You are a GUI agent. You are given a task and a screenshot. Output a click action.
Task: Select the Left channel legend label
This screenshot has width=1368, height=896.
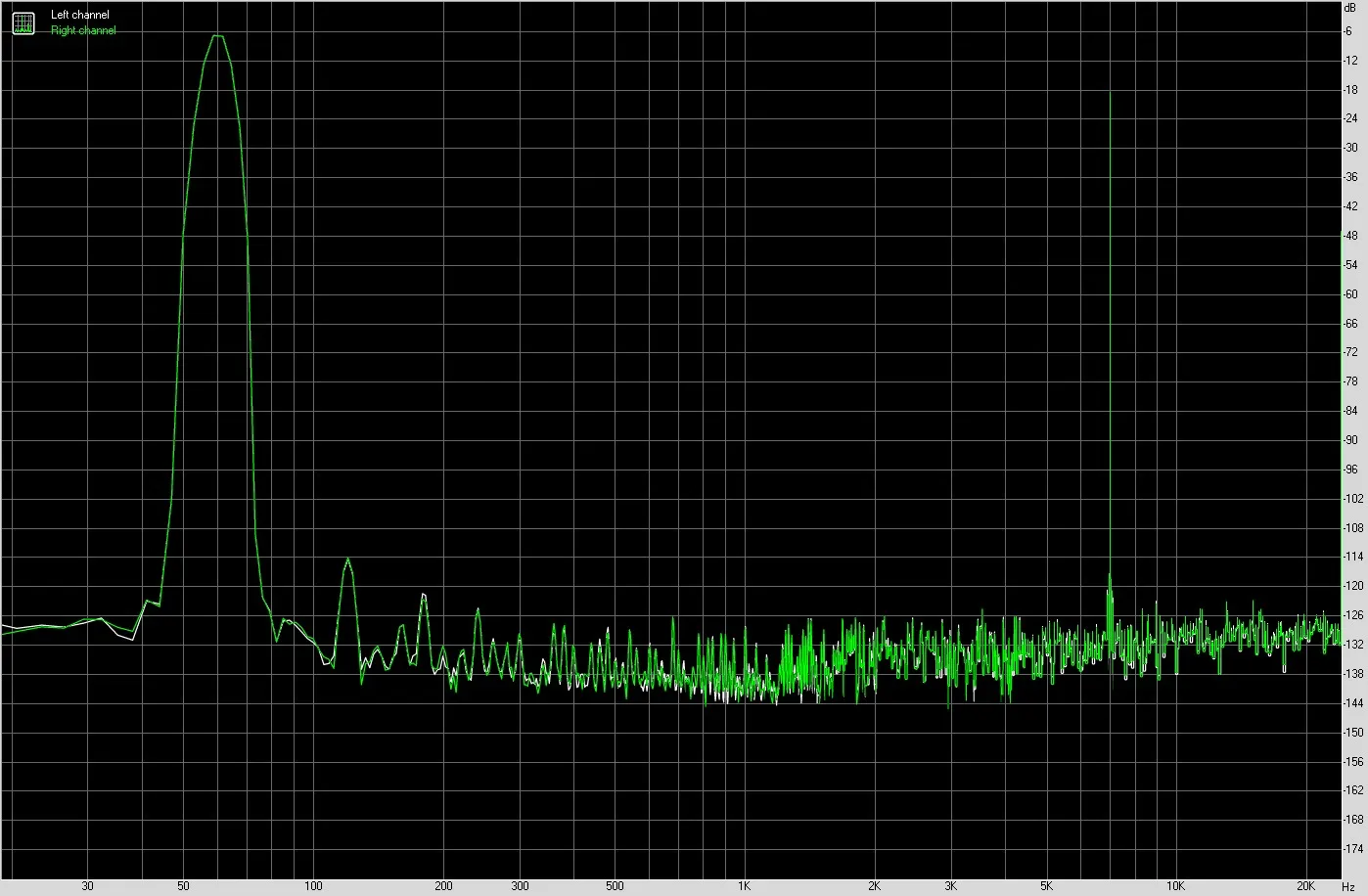[80, 16]
